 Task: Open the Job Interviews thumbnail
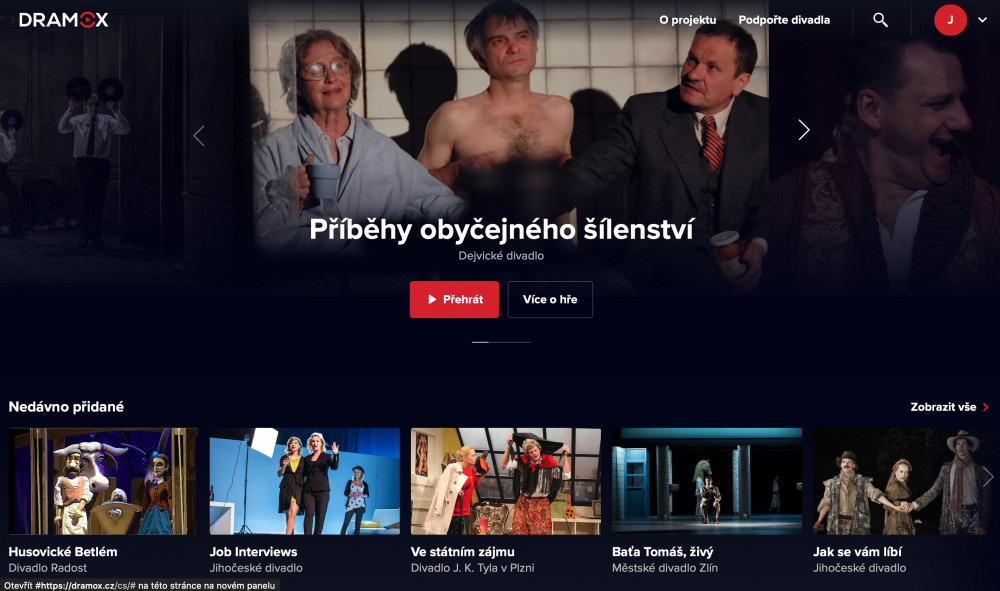pyautogui.click(x=305, y=481)
